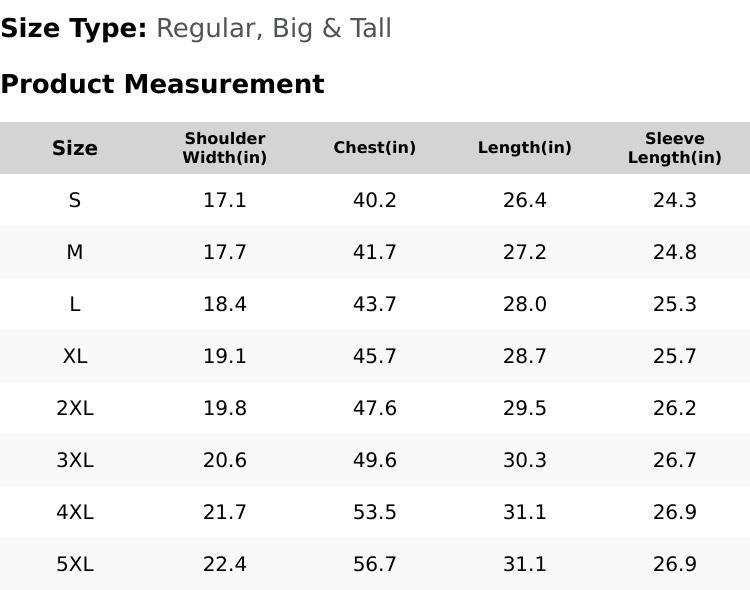This screenshot has height=590, width=750.
Task: Click the Shoulder Width(in) column header
Action: 225,148
